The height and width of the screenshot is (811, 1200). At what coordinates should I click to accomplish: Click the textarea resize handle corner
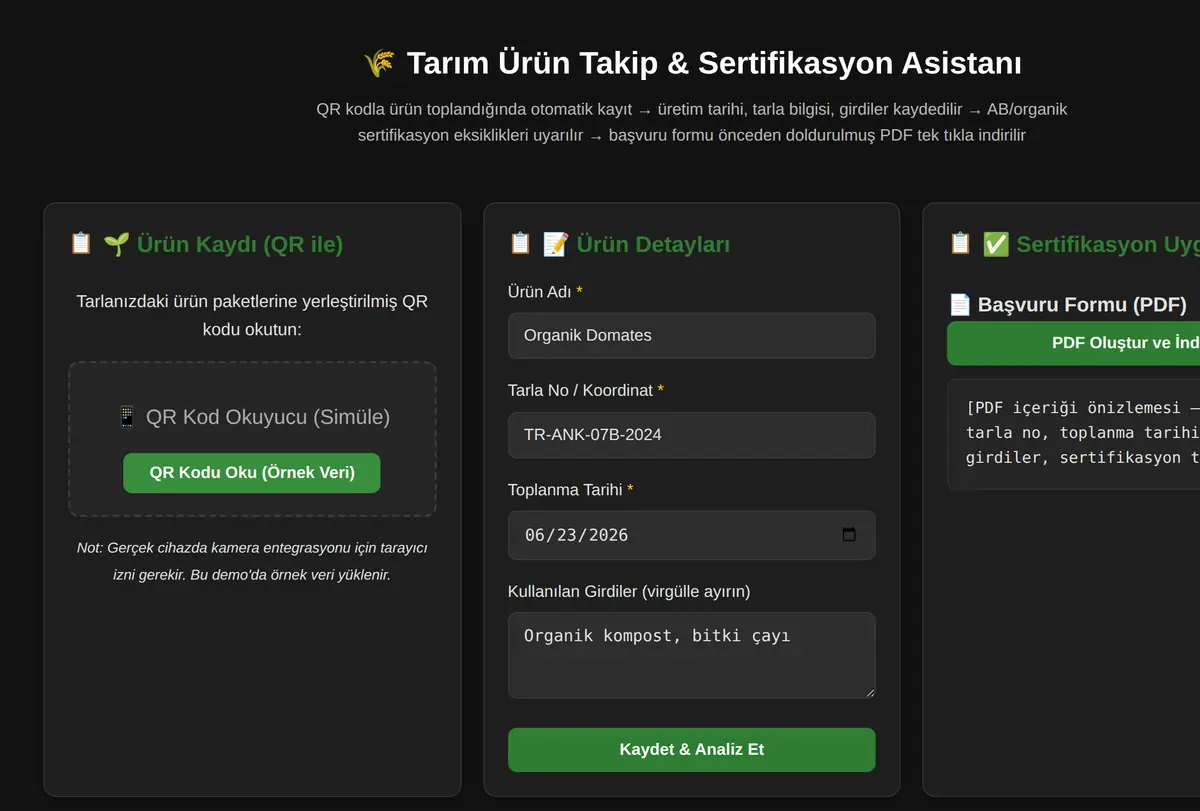(869, 692)
